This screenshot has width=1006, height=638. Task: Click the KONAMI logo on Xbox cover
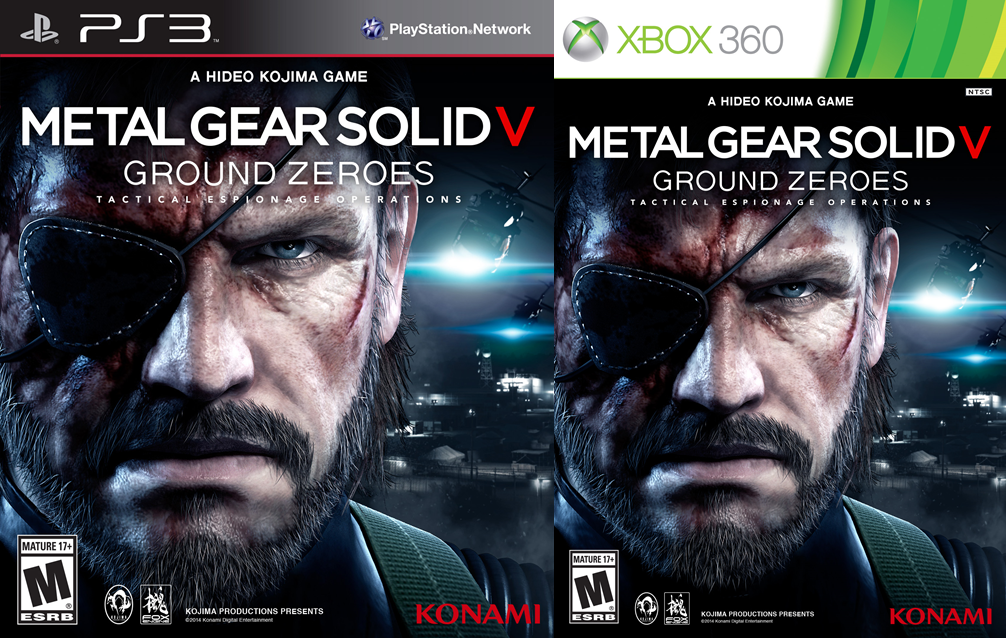click(x=941, y=617)
